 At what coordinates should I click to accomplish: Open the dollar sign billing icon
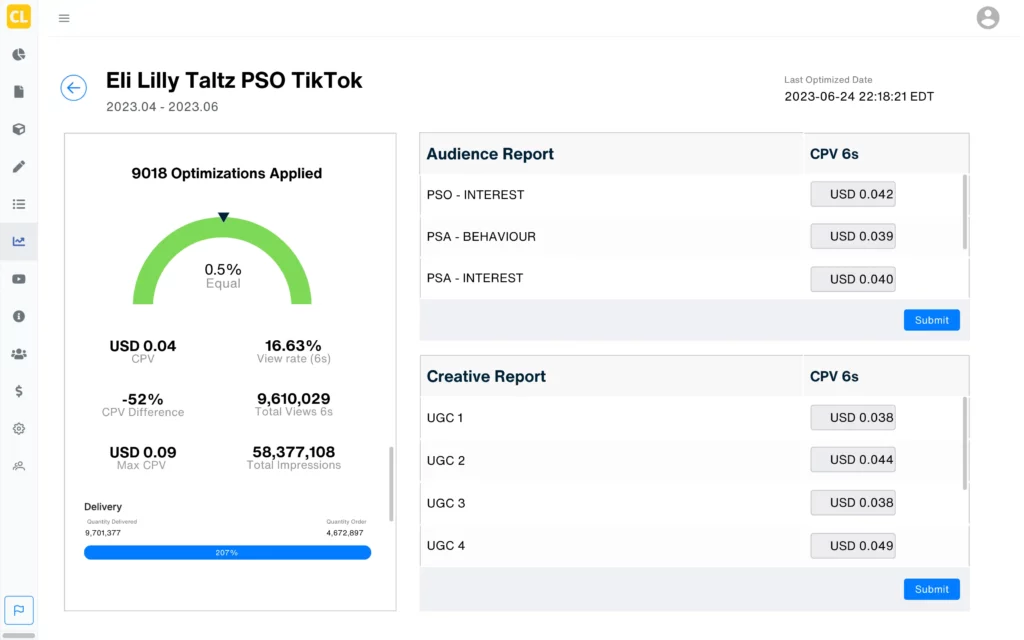click(x=19, y=391)
